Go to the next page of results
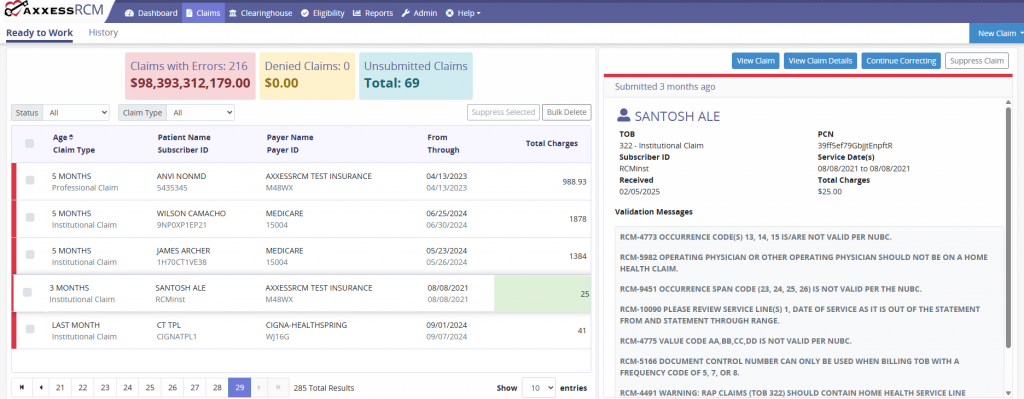The image size is (1024, 399). [259, 387]
